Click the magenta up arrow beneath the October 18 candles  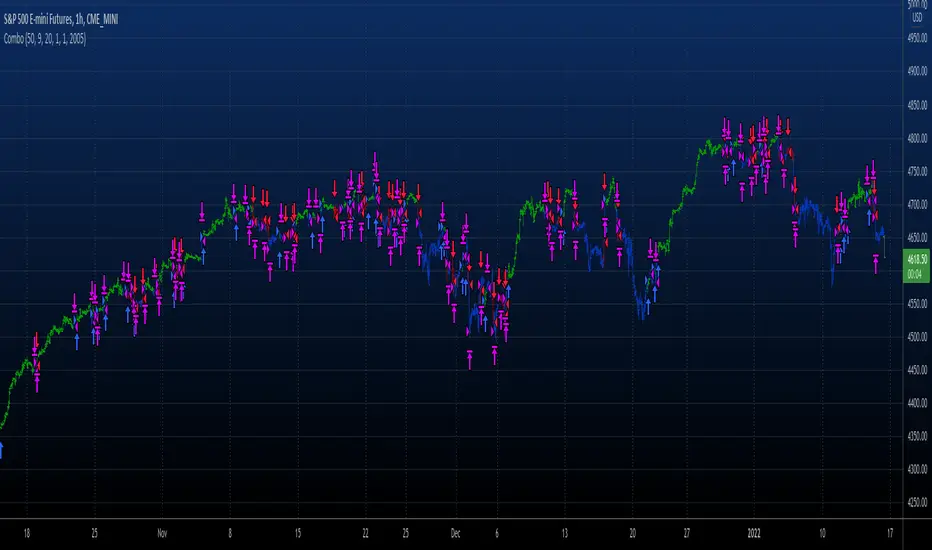37,382
